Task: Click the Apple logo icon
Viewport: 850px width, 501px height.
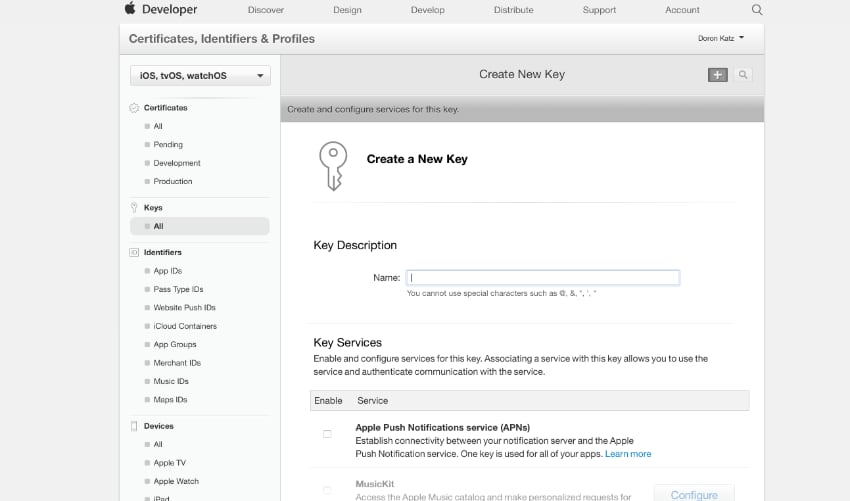Action: coord(130,8)
